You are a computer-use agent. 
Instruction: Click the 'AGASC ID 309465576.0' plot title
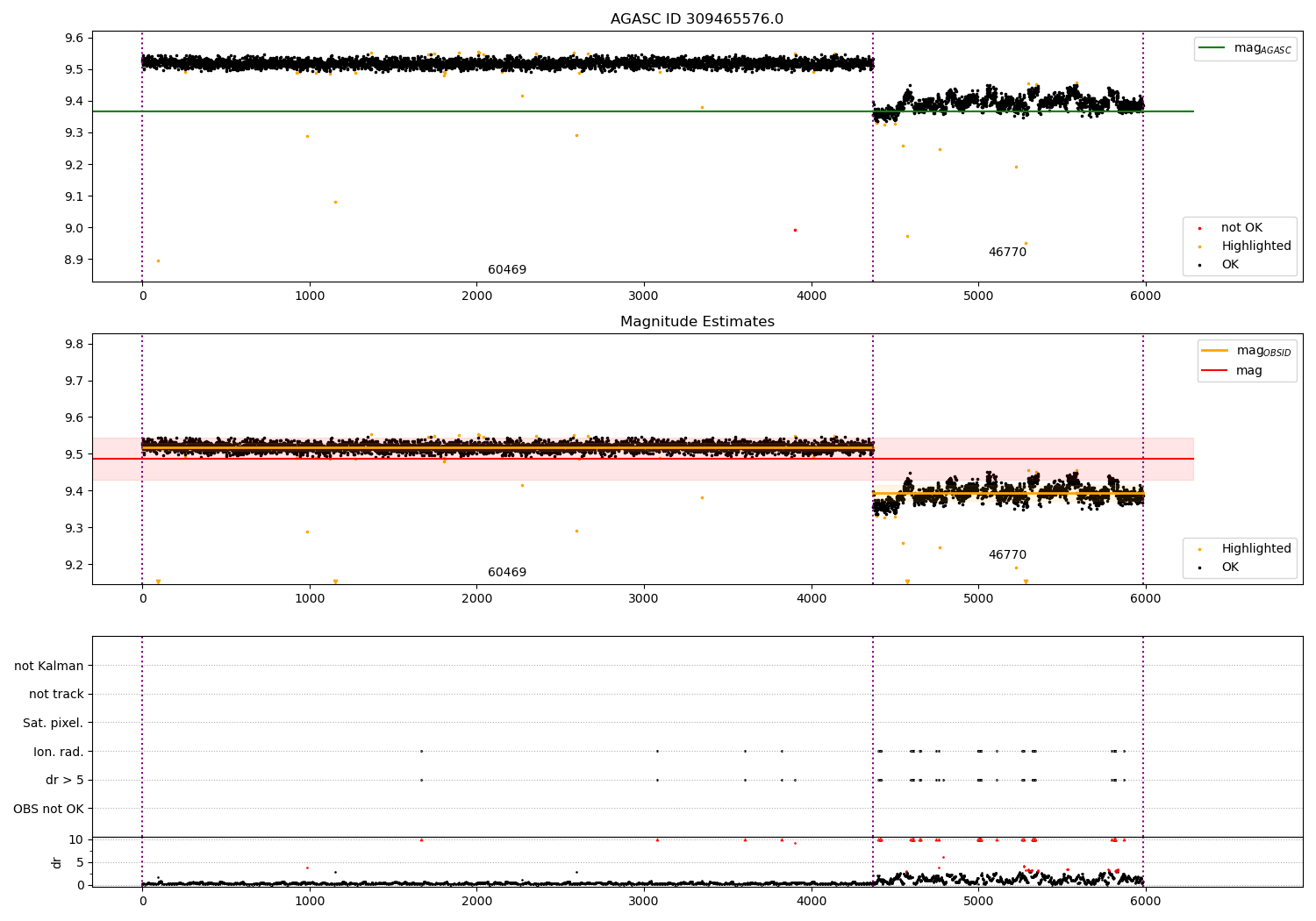point(697,19)
